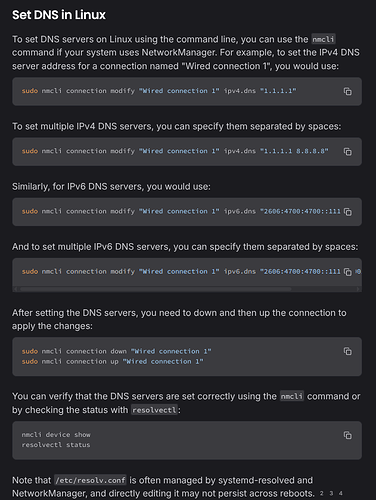376x500 pixels.
Task: Copy the single IPv6 DNS nmcli command
Action: point(348,212)
